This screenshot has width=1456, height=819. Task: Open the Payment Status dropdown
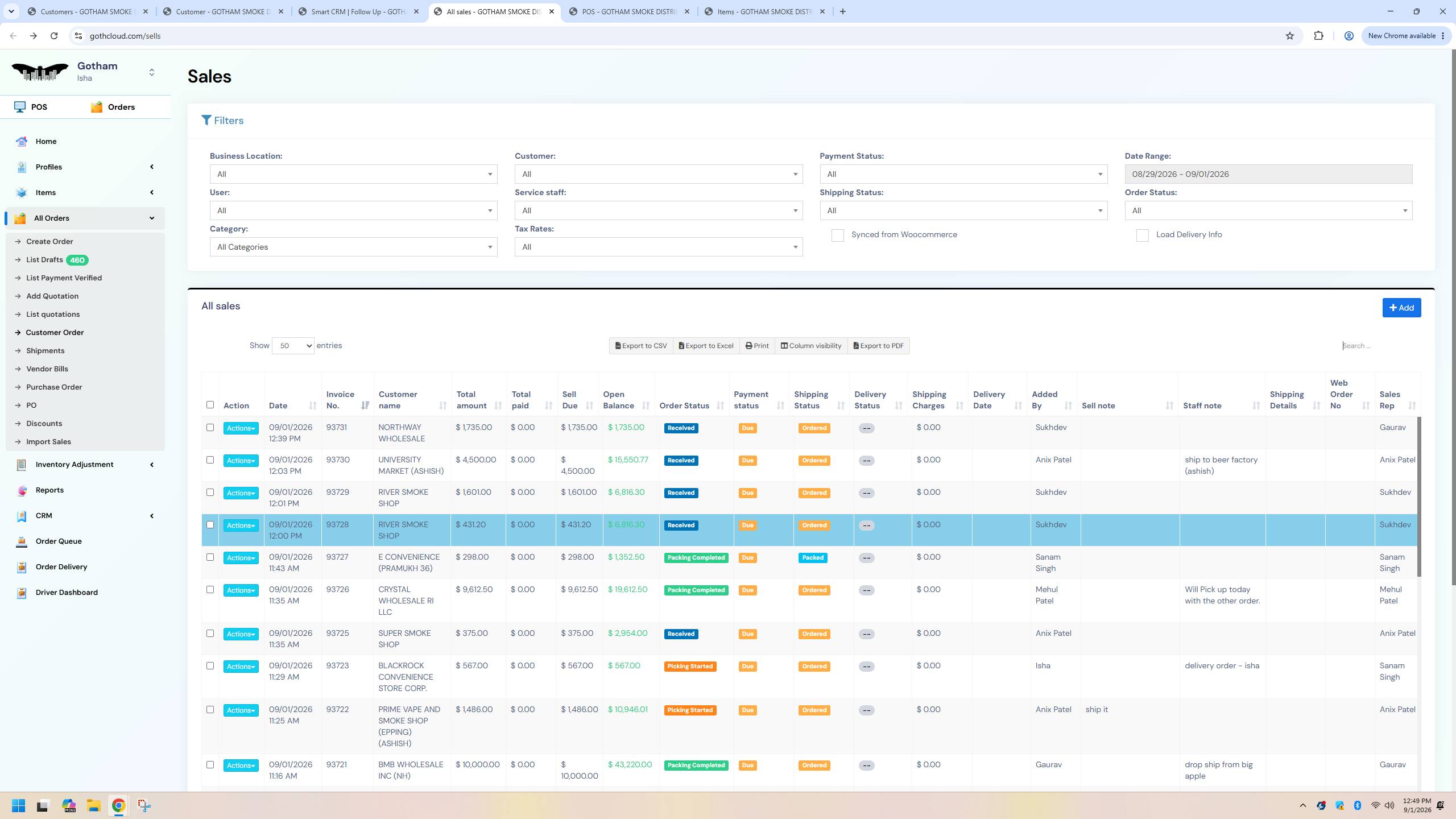(x=963, y=174)
